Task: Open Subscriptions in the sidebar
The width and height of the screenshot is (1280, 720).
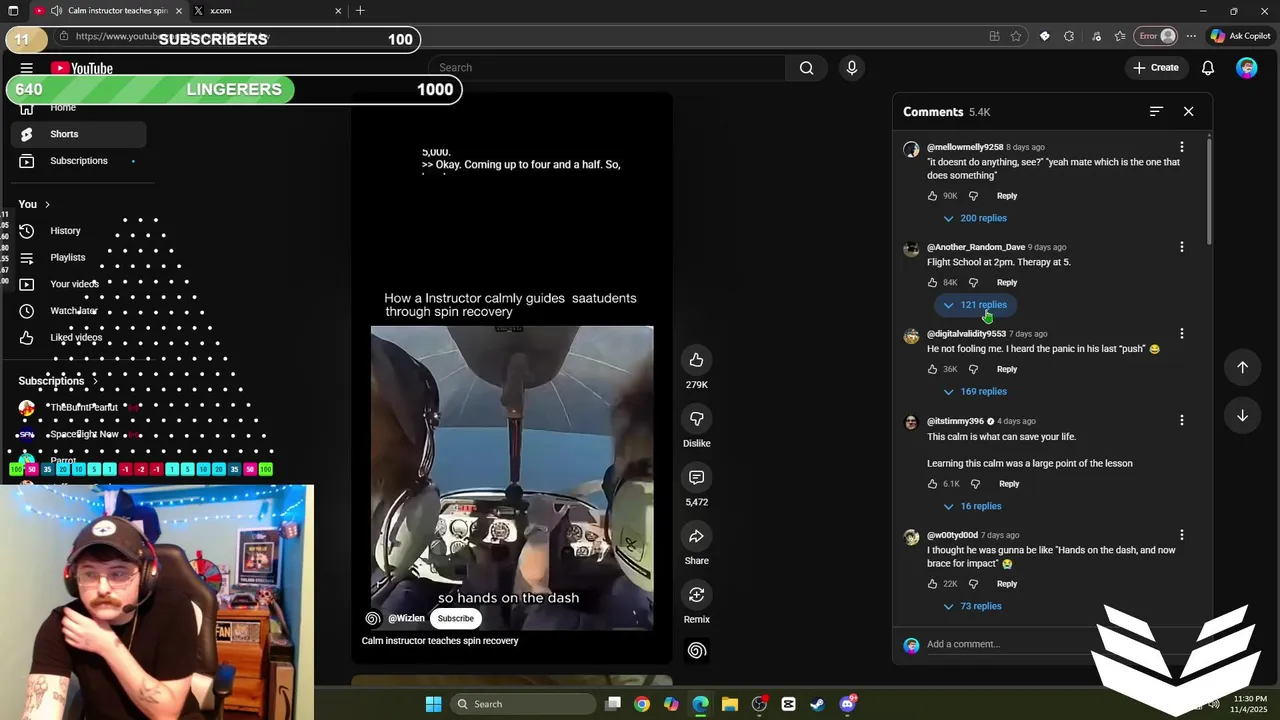Action: pyautogui.click(x=79, y=161)
